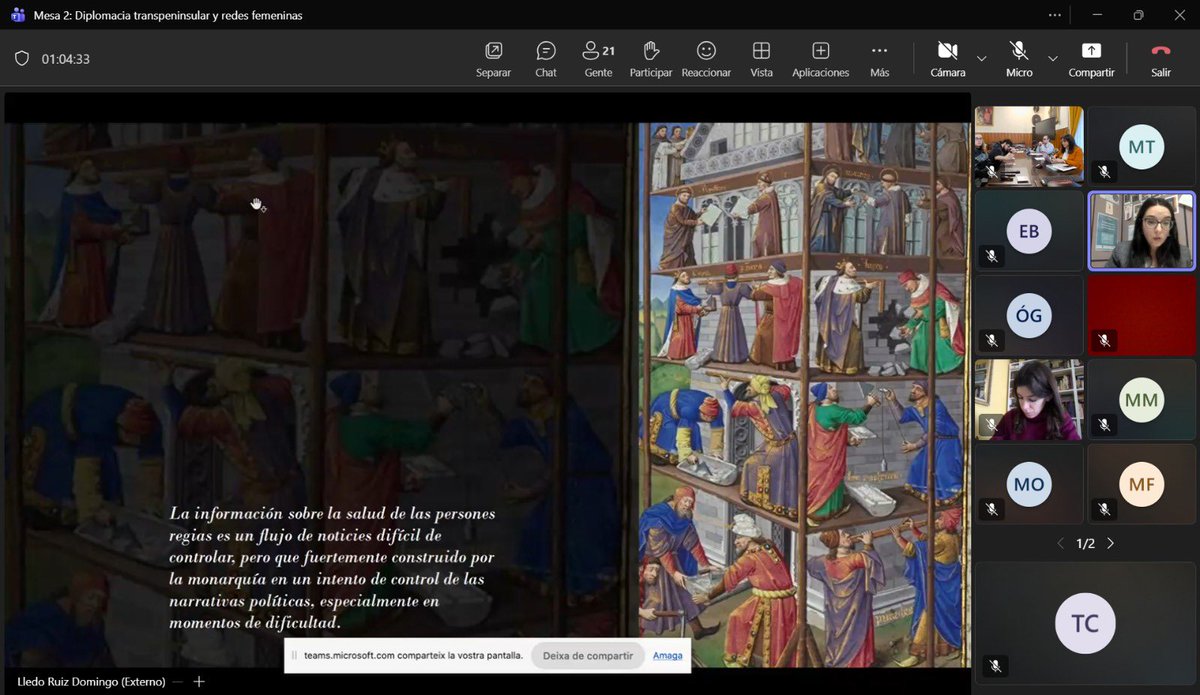The height and width of the screenshot is (695, 1200).
Task: Click the muted mic icon on TC tile
Action: click(x=994, y=665)
